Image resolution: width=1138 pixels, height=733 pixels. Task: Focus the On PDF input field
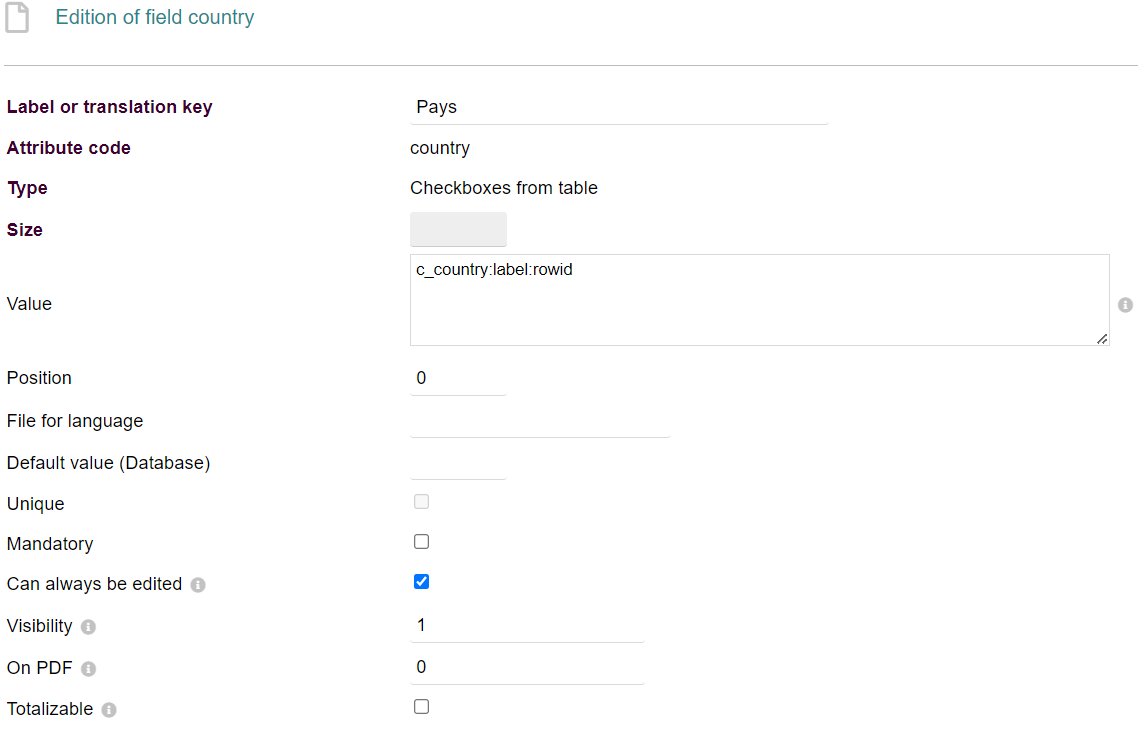[x=527, y=667]
